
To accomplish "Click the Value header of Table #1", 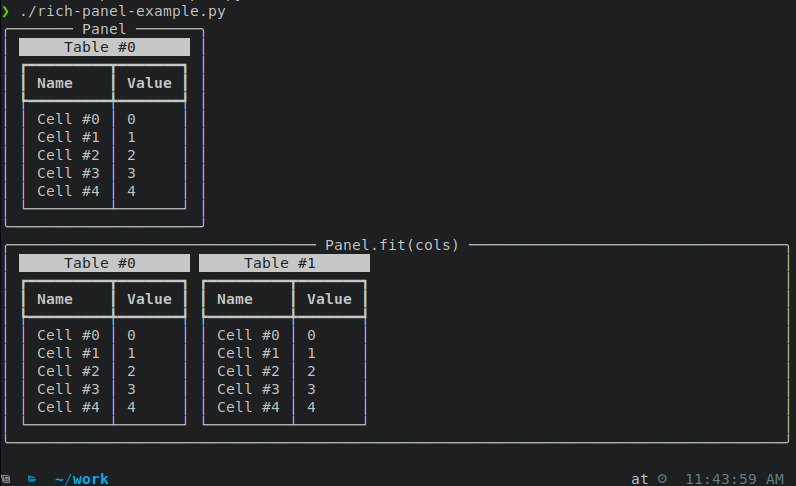I will tap(329, 299).
